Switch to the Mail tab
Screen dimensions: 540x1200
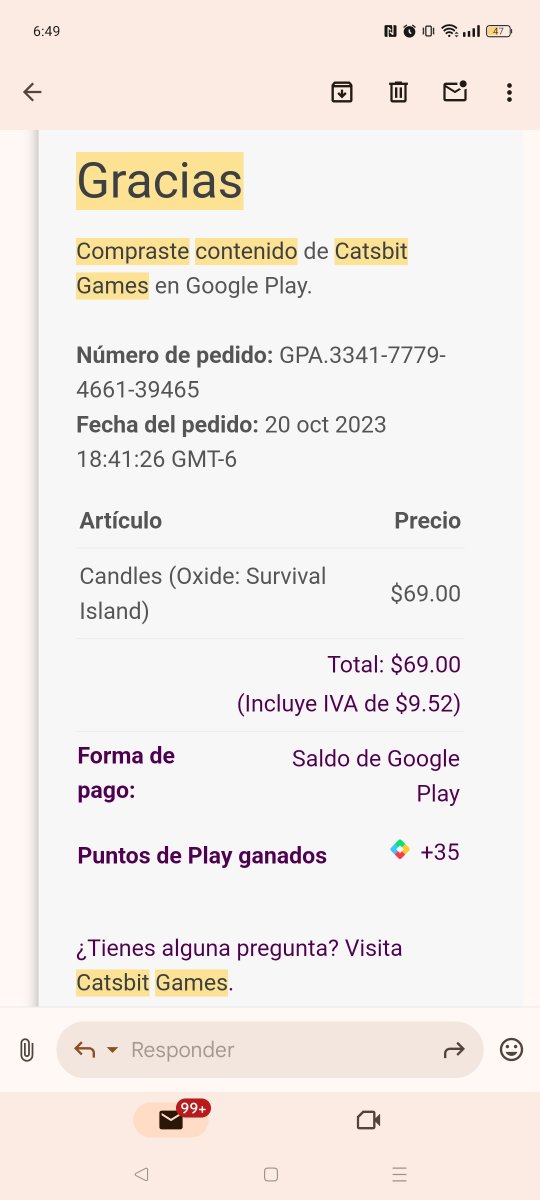click(171, 1120)
